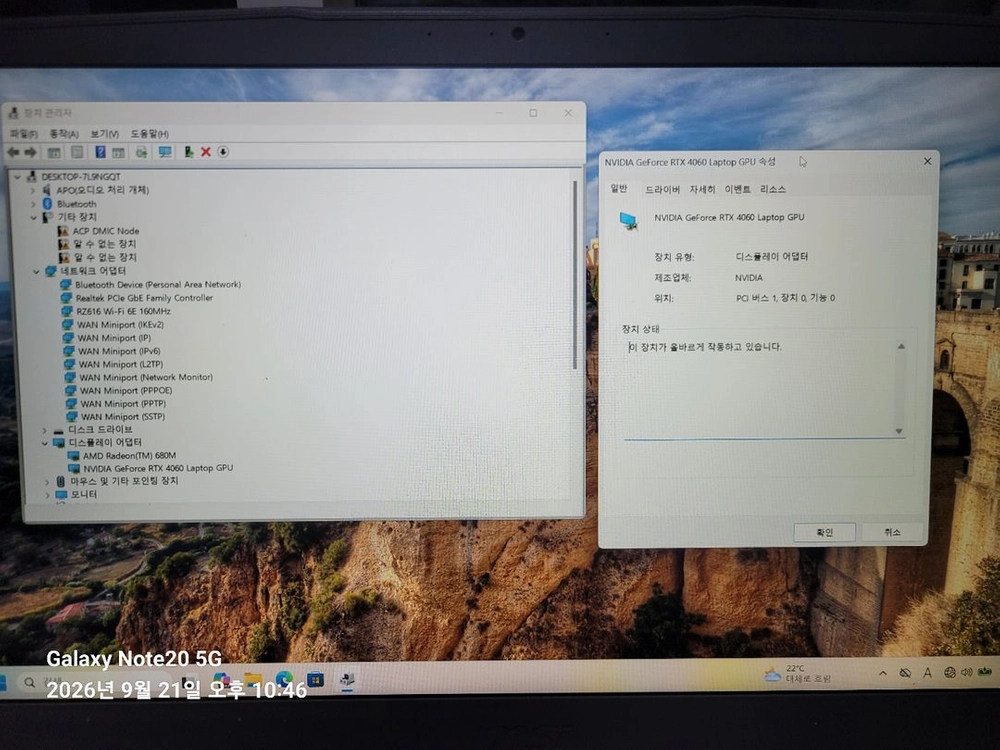
Task: Click the enable device toolbar icon
Action: (x=189, y=152)
